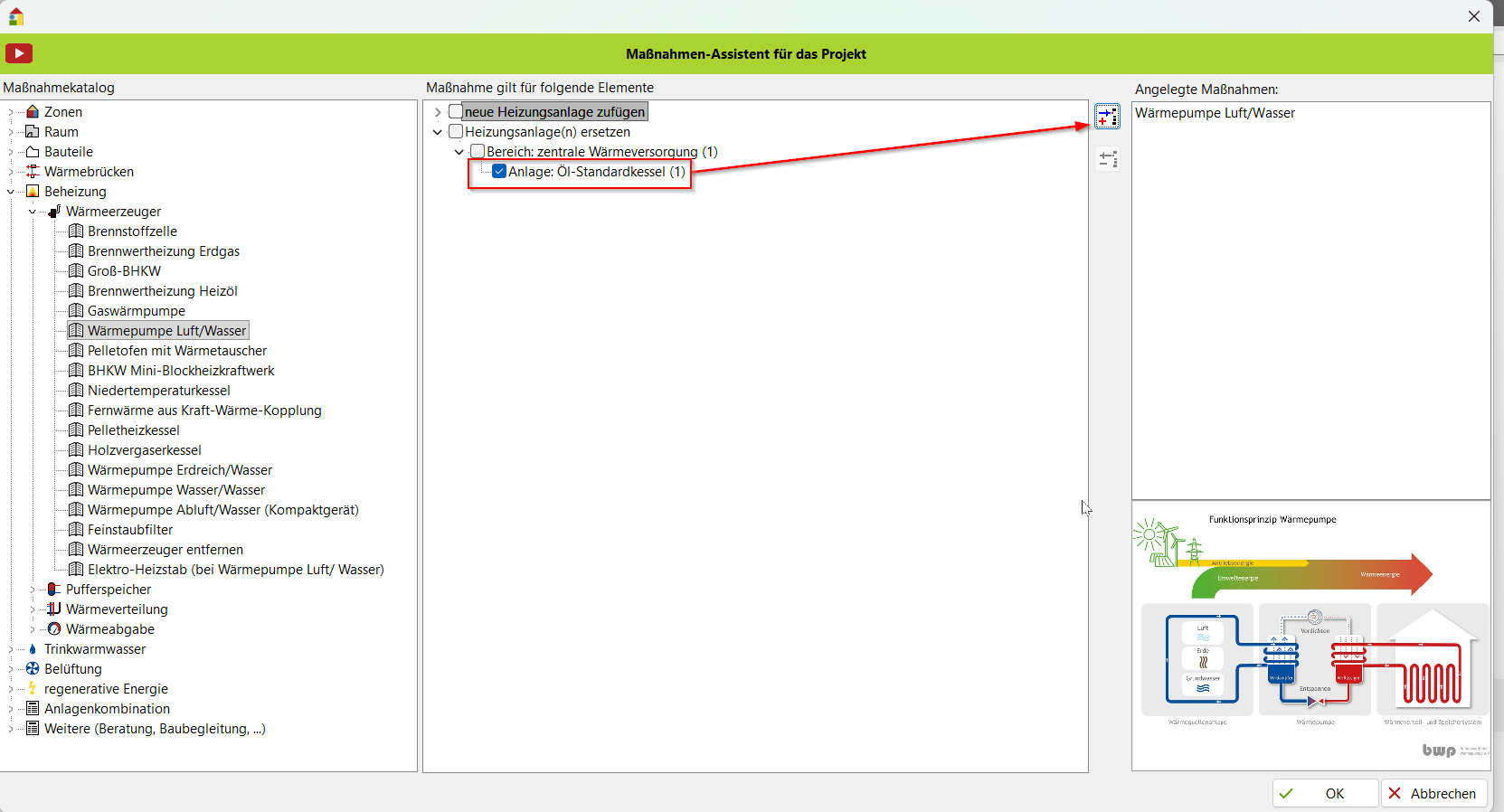Click the Pufferspeicher tank icon
The image size is (1504, 812).
[x=54, y=590]
